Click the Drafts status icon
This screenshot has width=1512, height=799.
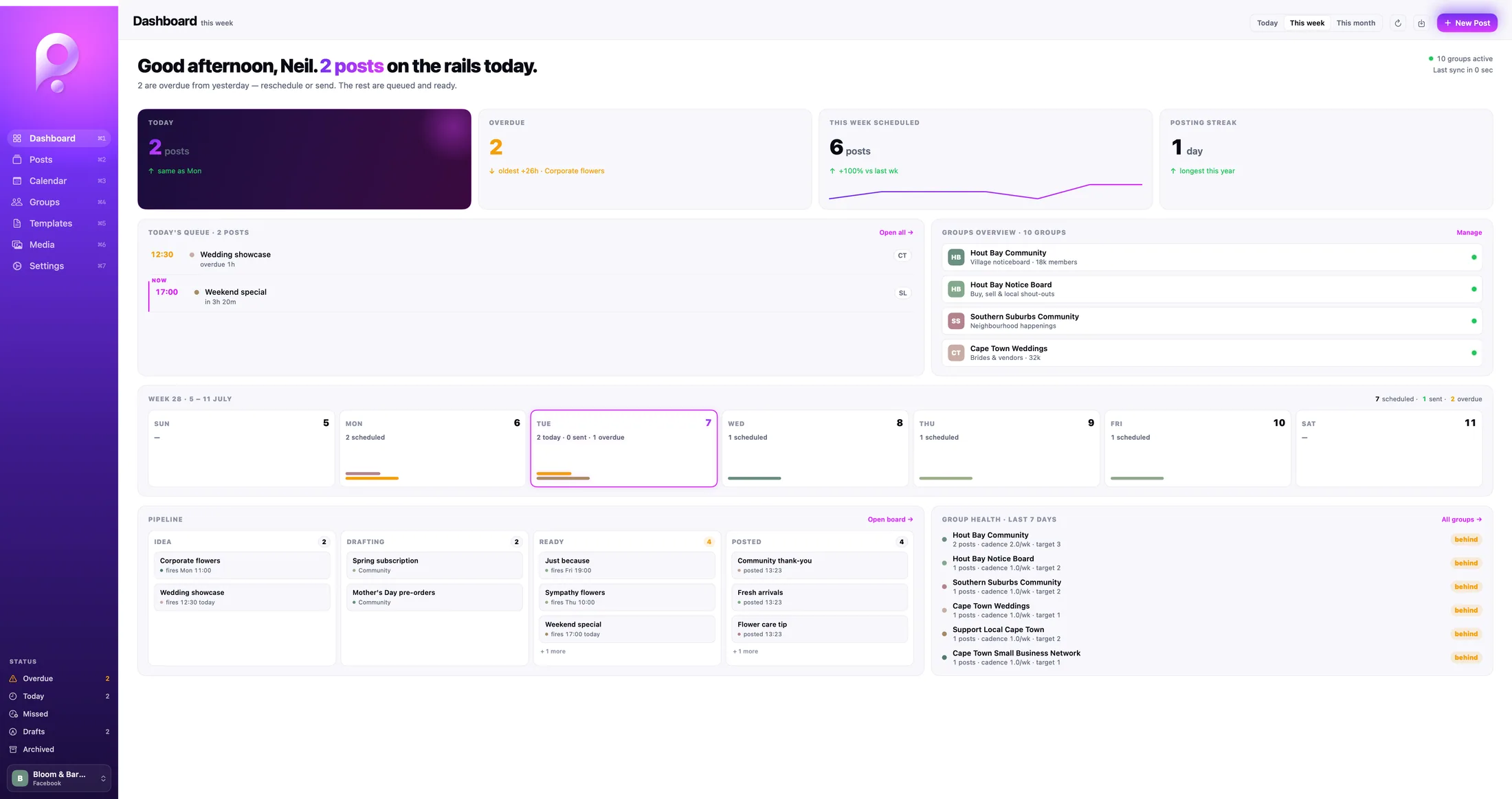(x=13, y=732)
